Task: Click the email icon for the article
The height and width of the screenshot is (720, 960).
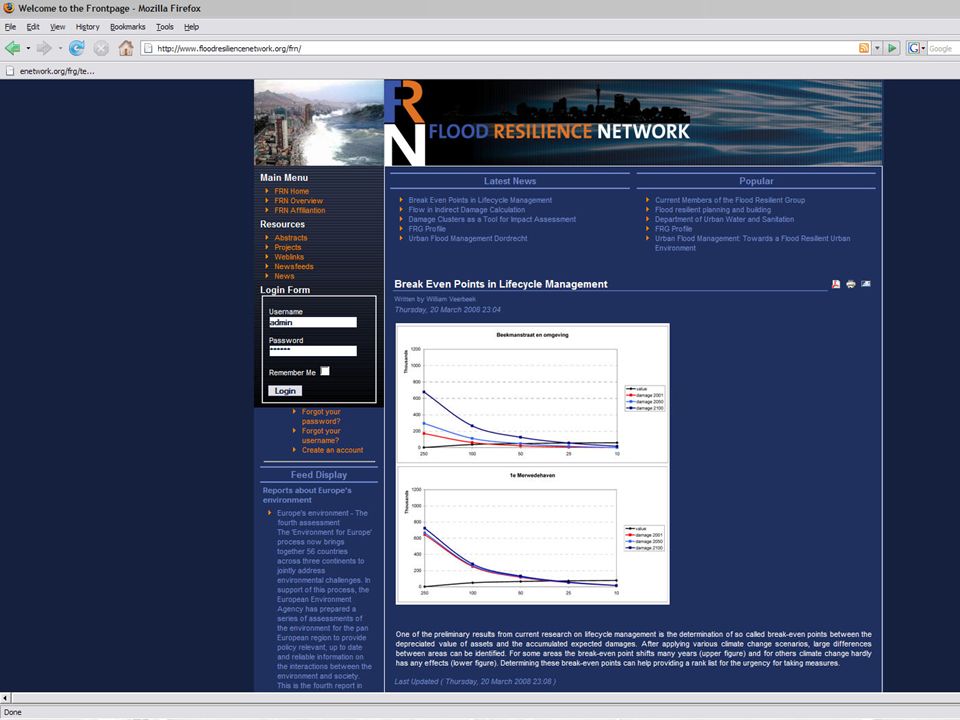Action: 866,283
